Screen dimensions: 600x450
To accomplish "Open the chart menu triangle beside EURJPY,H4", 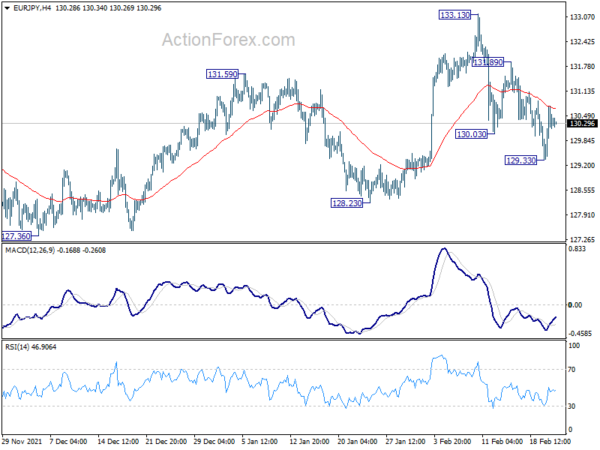I will click(x=7, y=8).
